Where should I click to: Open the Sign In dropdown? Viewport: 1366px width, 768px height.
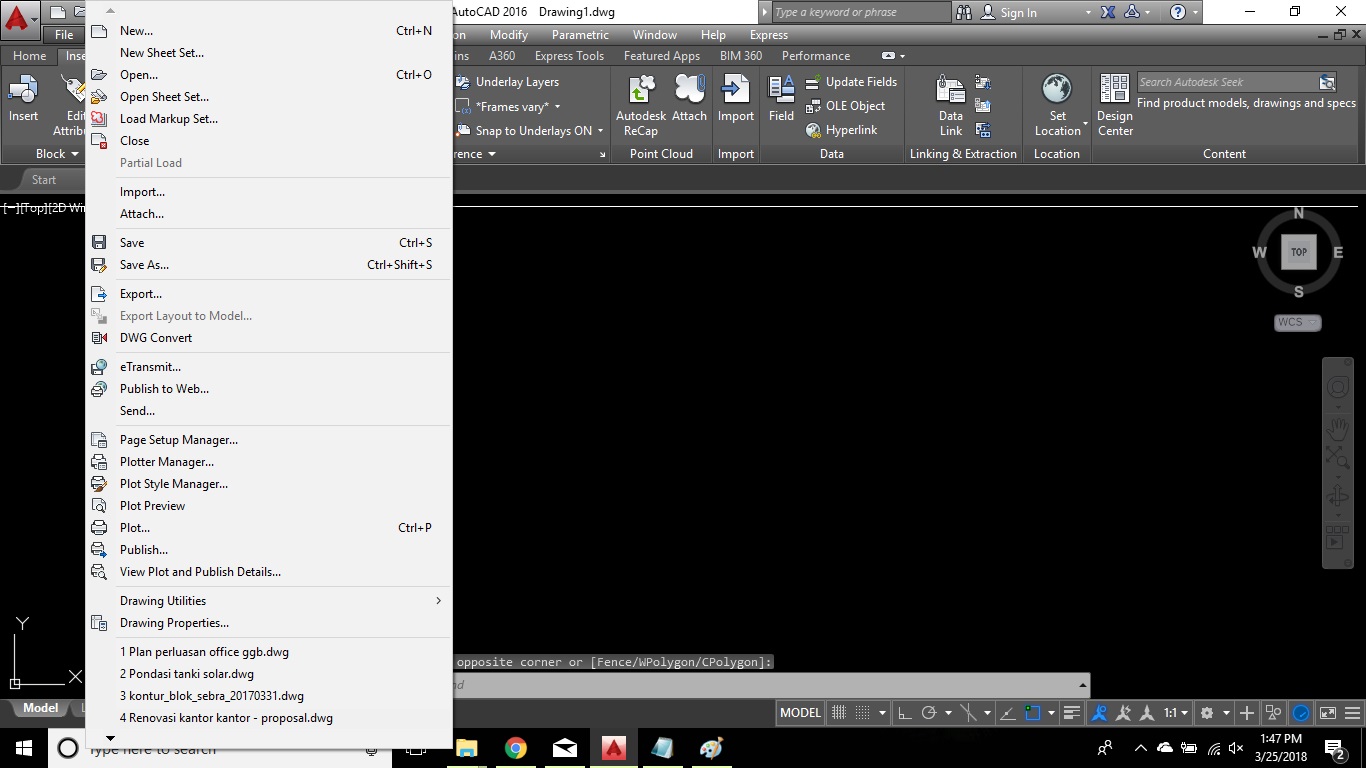(1089, 13)
